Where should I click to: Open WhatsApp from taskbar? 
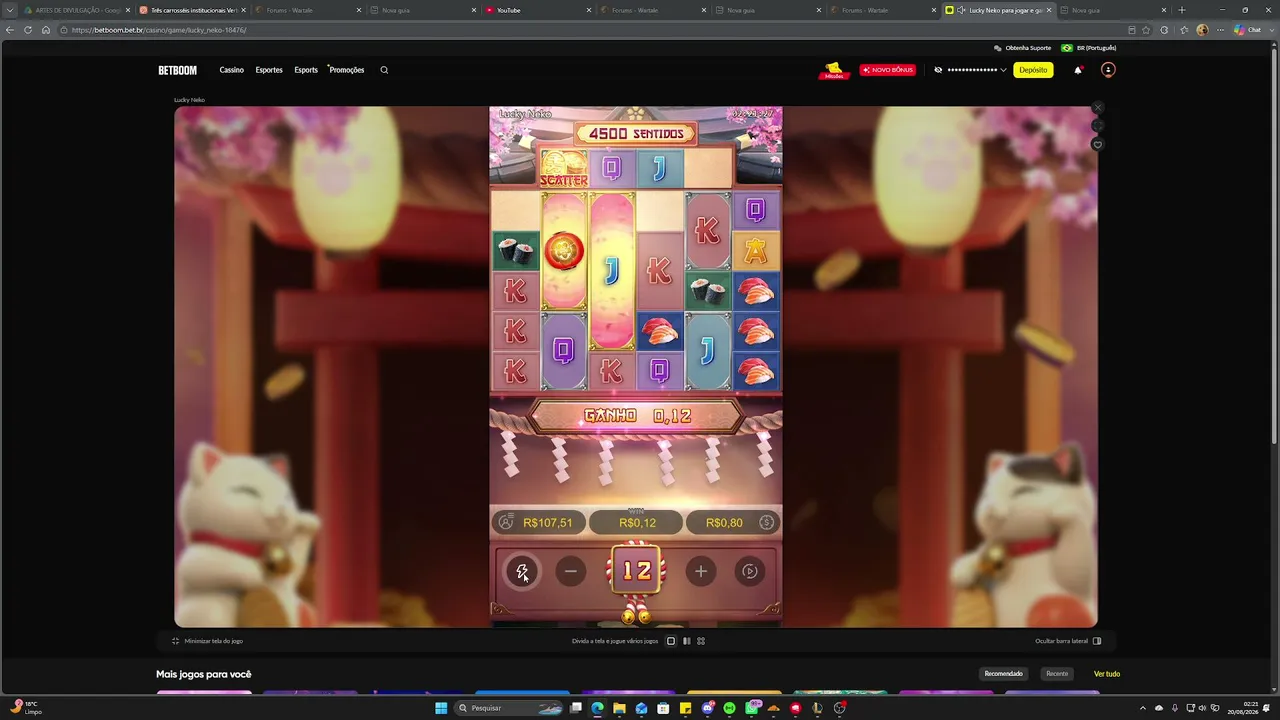(751, 708)
